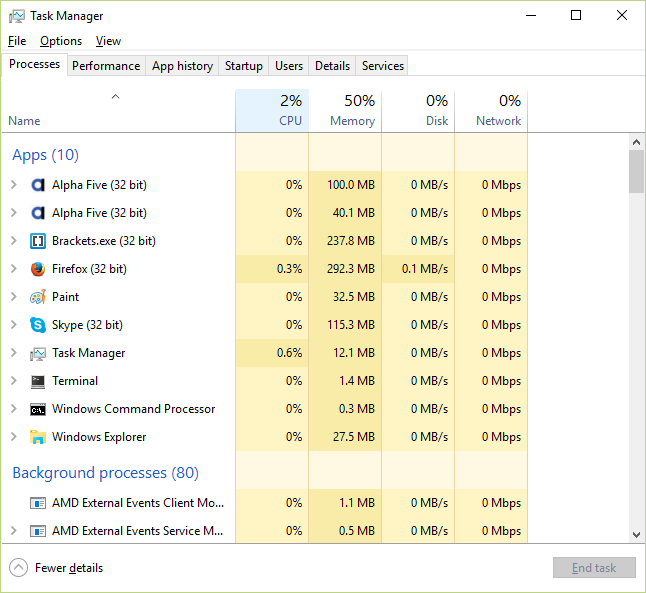The height and width of the screenshot is (593, 646).
Task: Select the Firefox (32 bit) row name
Action: (x=89, y=269)
